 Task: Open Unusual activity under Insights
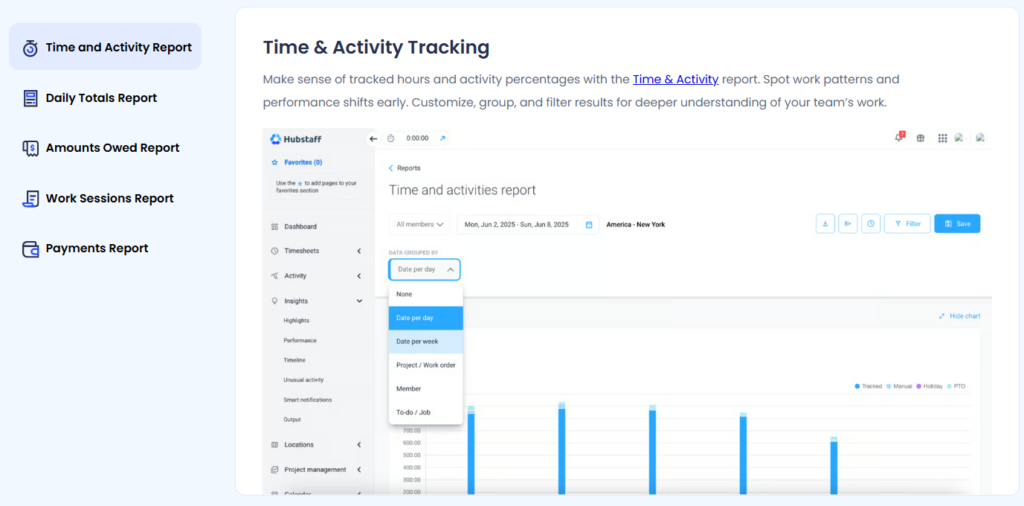coord(304,379)
